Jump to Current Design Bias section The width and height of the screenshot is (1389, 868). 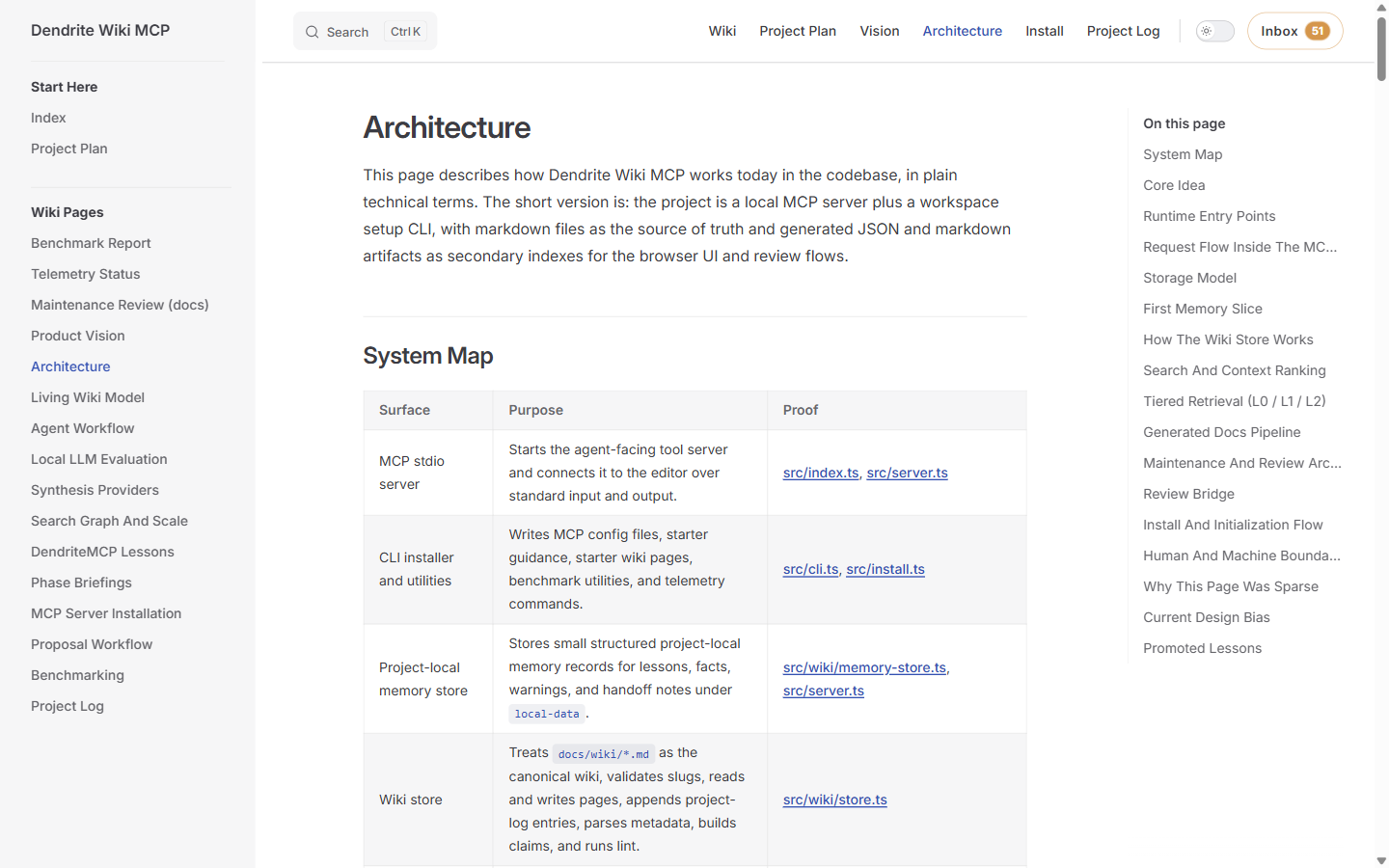tap(1207, 617)
